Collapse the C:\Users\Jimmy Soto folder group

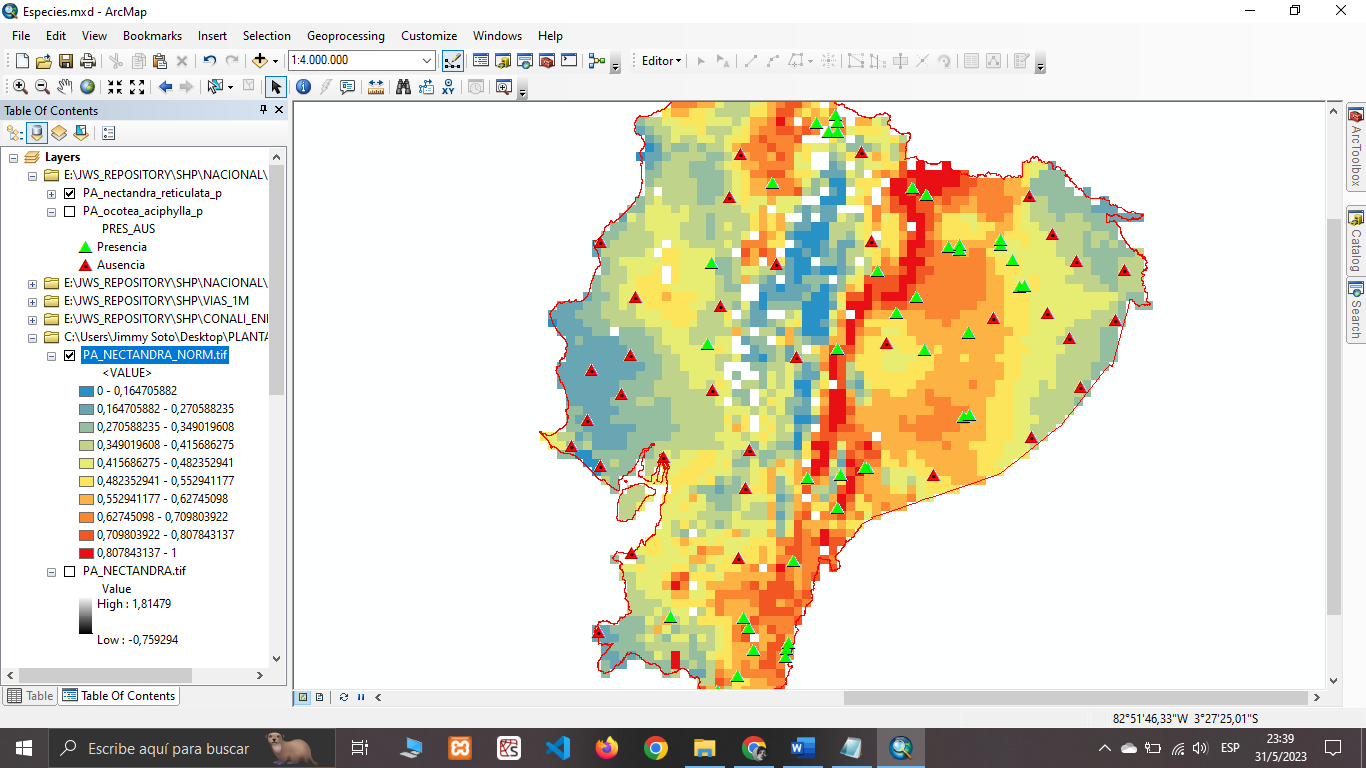coord(33,337)
